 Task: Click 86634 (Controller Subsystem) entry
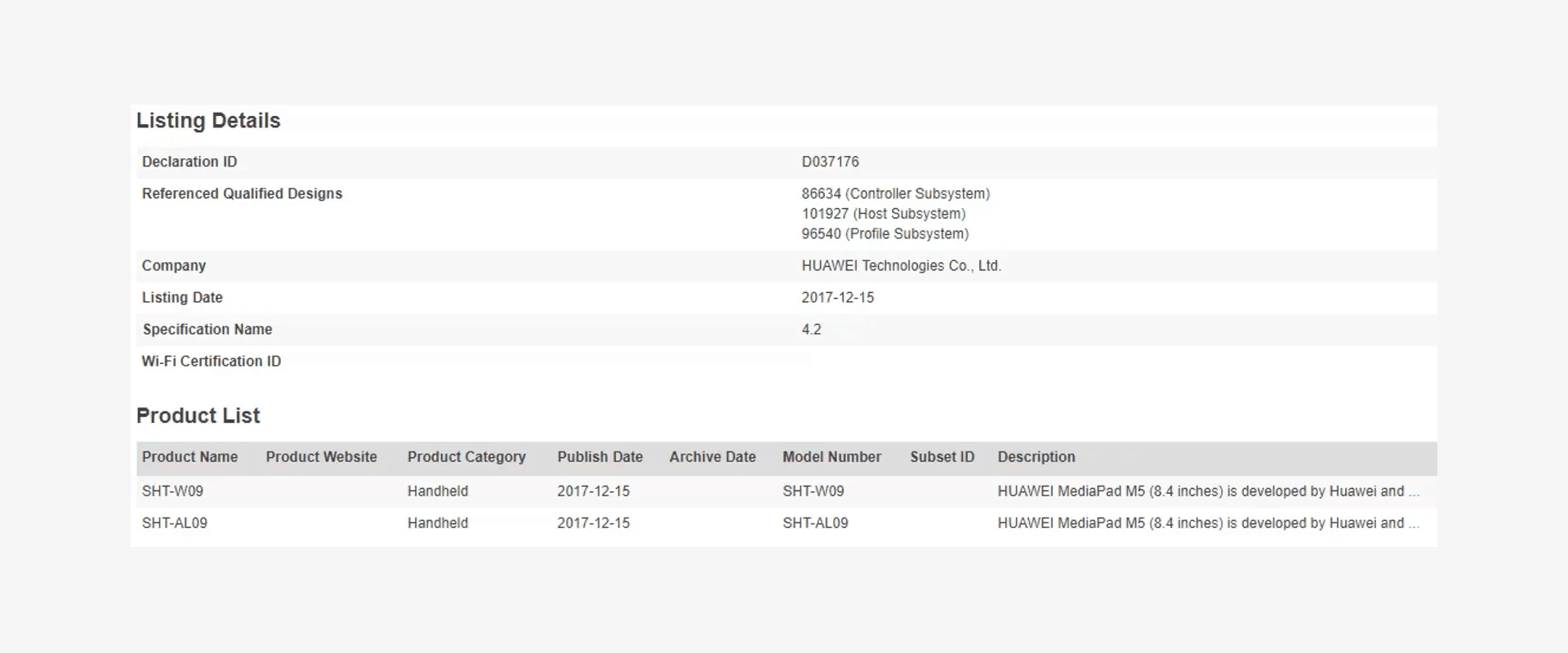(x=895, y=193)
